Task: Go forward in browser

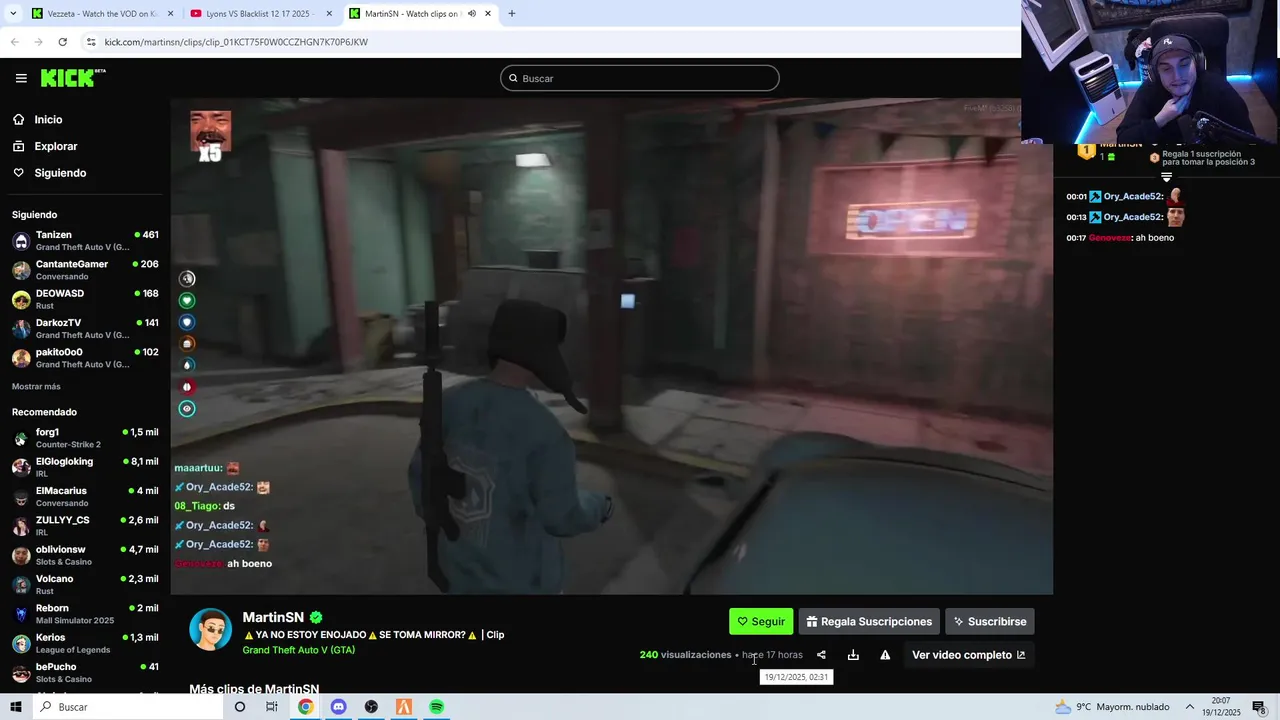Action: click(x=38, y=42)
